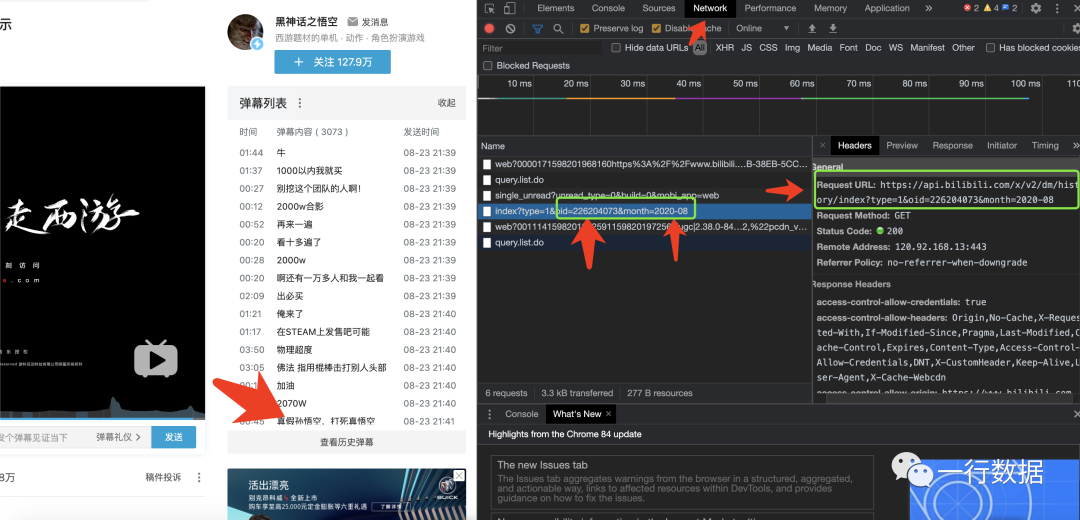Open the Response tab of the request

953,145
